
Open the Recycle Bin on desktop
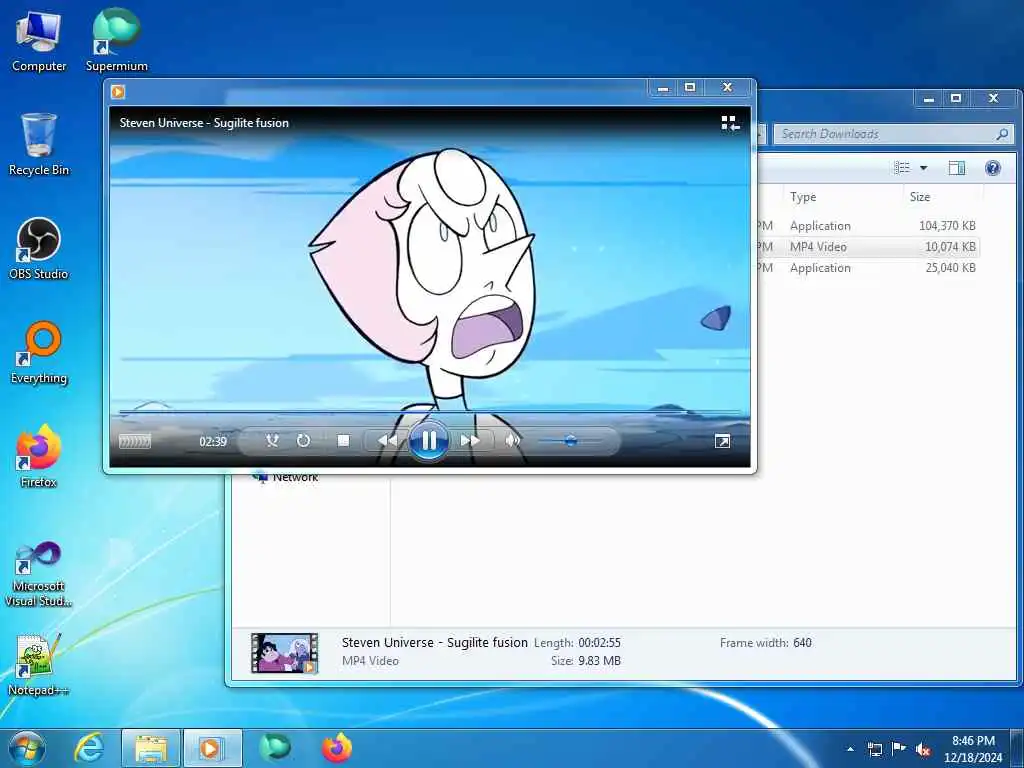39,144
